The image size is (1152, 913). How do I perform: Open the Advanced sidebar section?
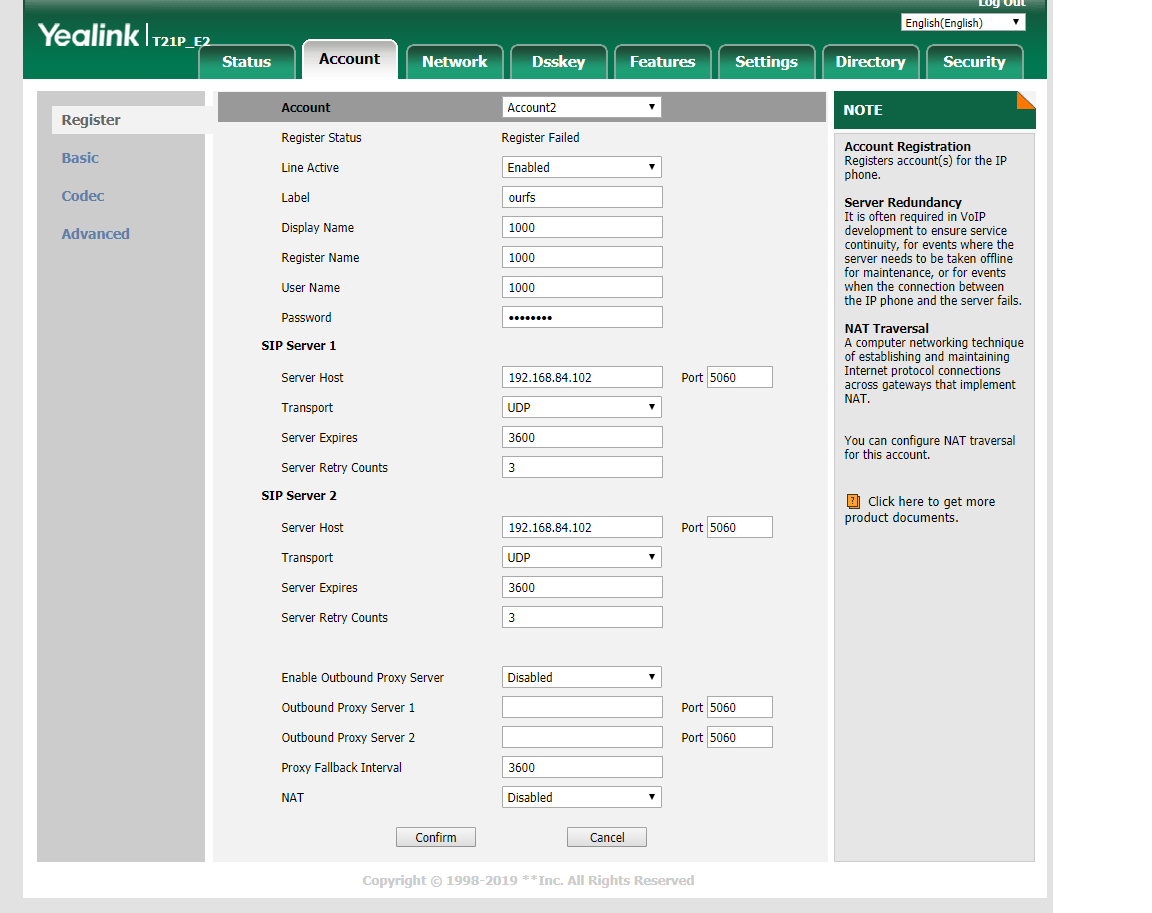(x=95, y=234)
